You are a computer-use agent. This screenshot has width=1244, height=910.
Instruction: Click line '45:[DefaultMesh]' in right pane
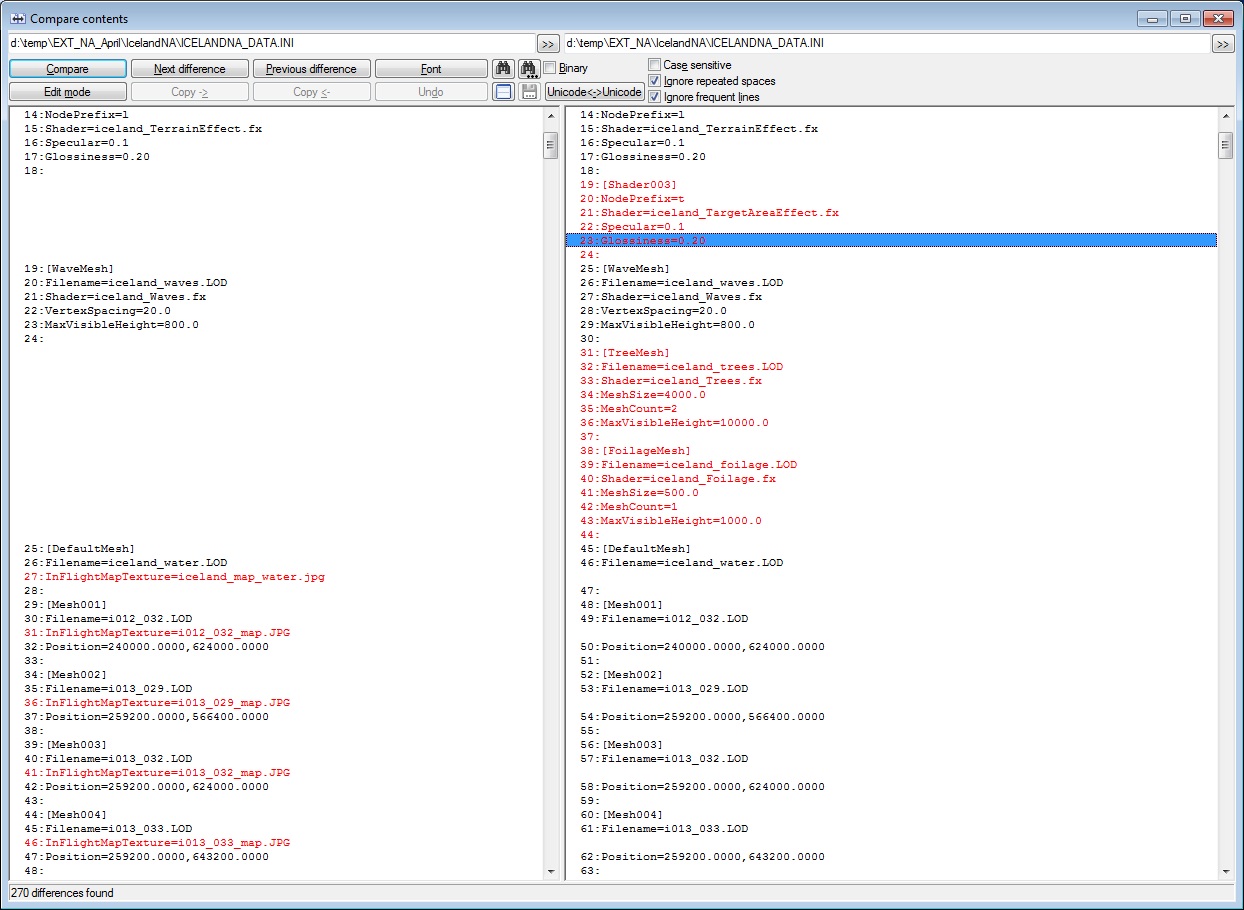tap(635, 549)
